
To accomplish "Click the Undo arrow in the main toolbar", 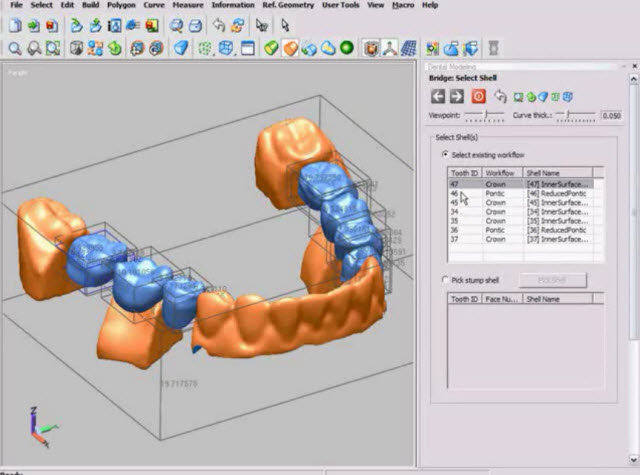I will (219, 25).
